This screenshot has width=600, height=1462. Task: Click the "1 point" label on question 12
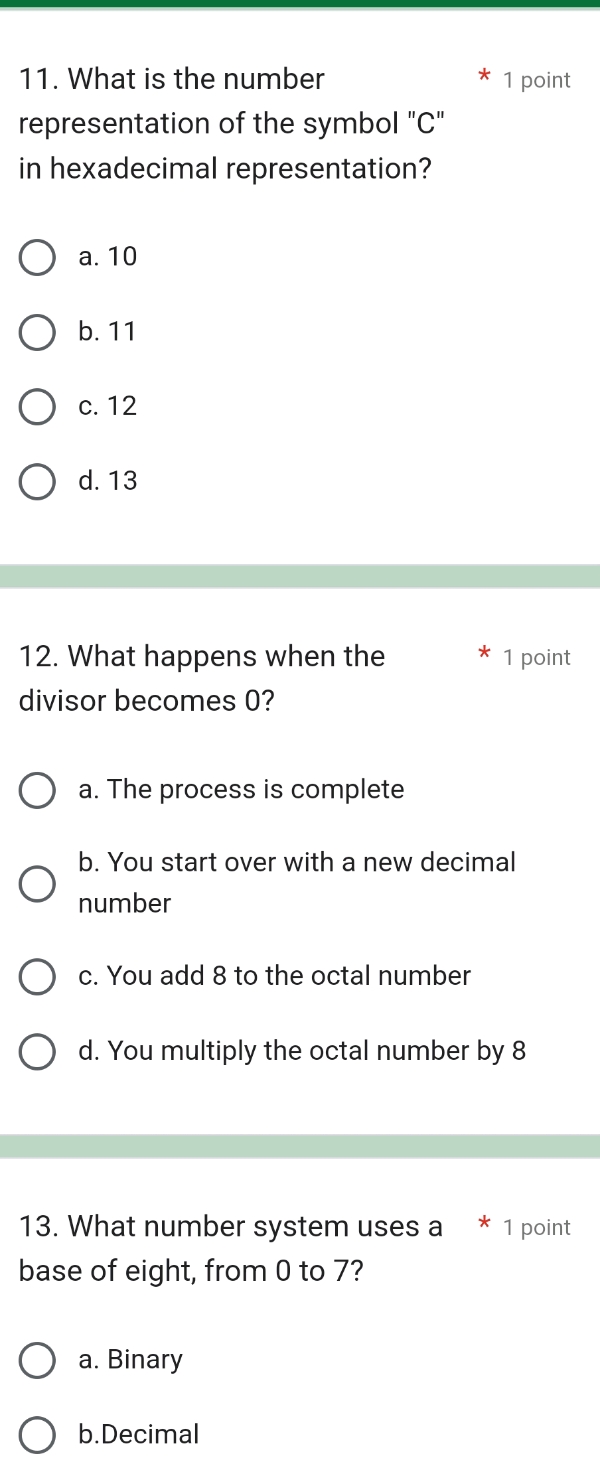coord(537,657)
